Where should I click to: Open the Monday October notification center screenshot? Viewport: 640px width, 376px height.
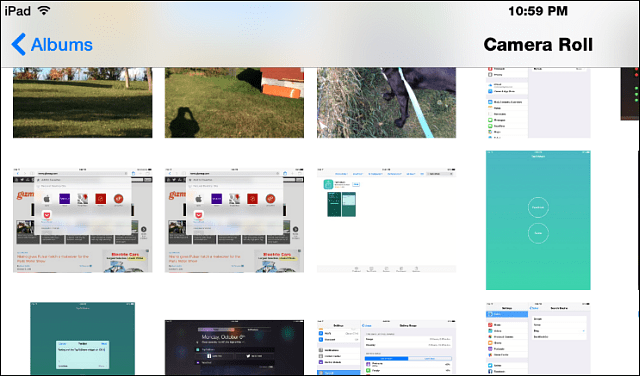pyautogui.click(x=234, y=347)
